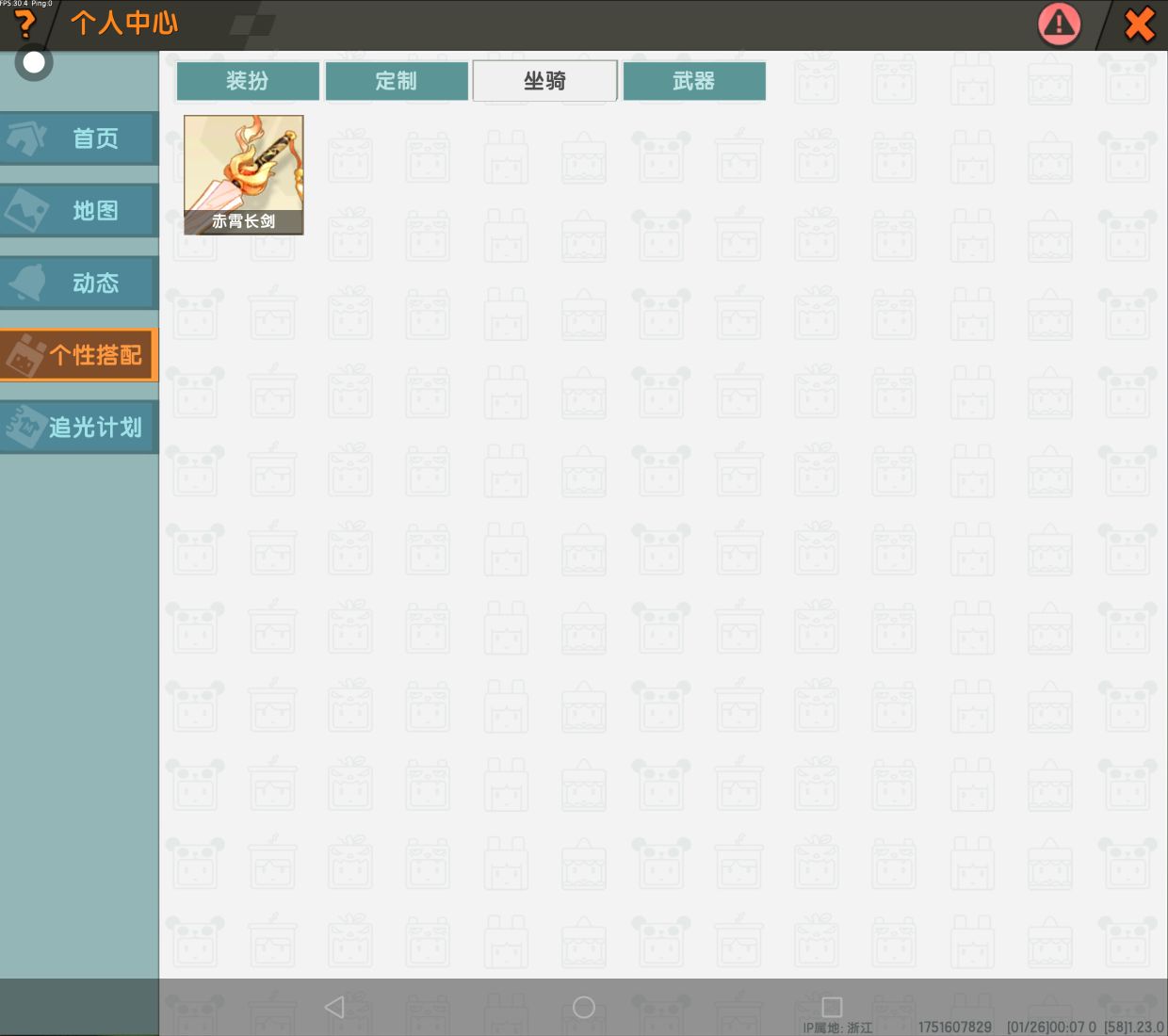Open the 武器 tab
This screenshot has width=1168, height=1036.
coord(694,81)
